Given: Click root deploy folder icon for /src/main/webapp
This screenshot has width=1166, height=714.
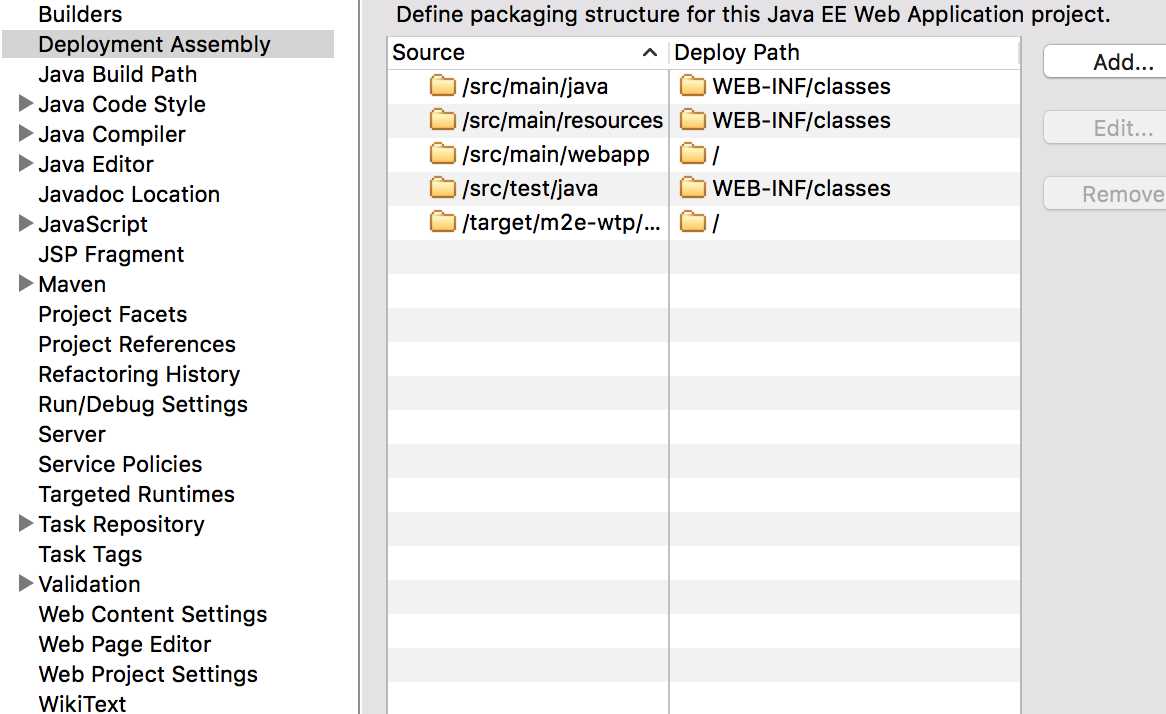Looking at the screenshot, I should (692, 154).
